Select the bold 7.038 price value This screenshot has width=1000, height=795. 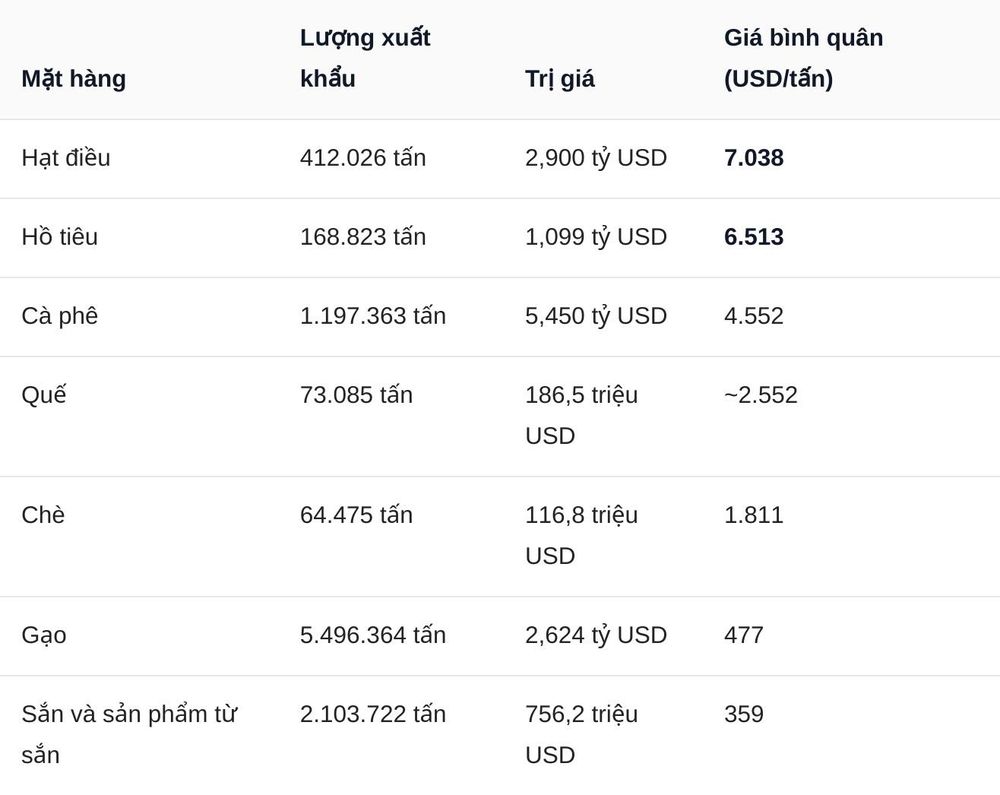click(753, 158)
